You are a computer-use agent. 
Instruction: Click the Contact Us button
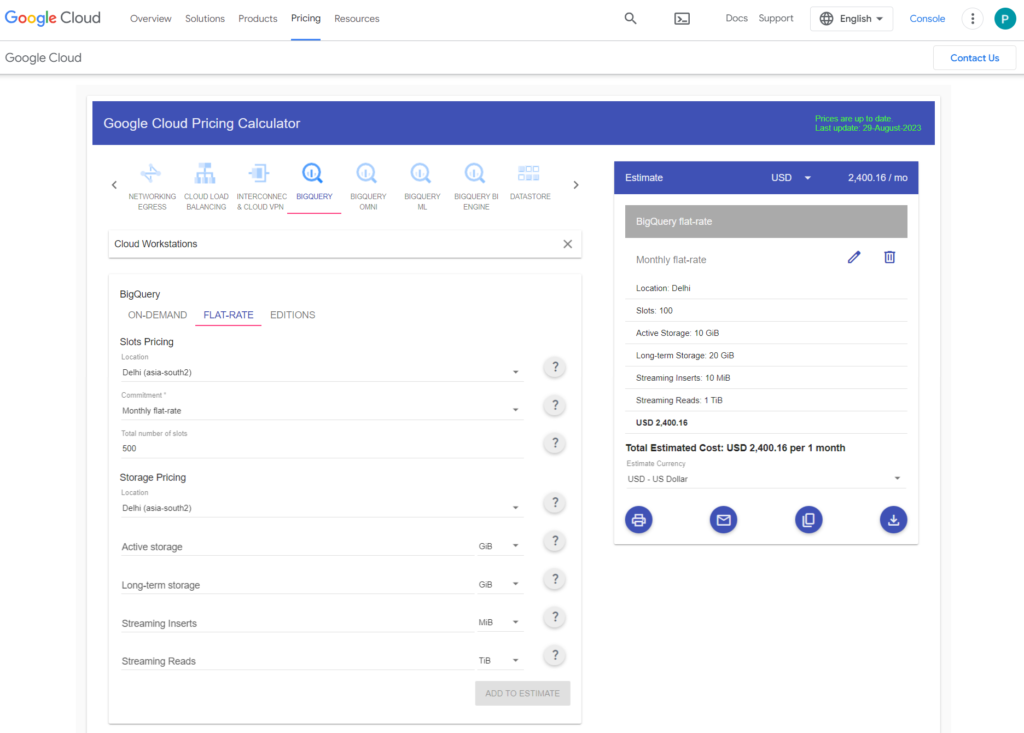[974, 57]
